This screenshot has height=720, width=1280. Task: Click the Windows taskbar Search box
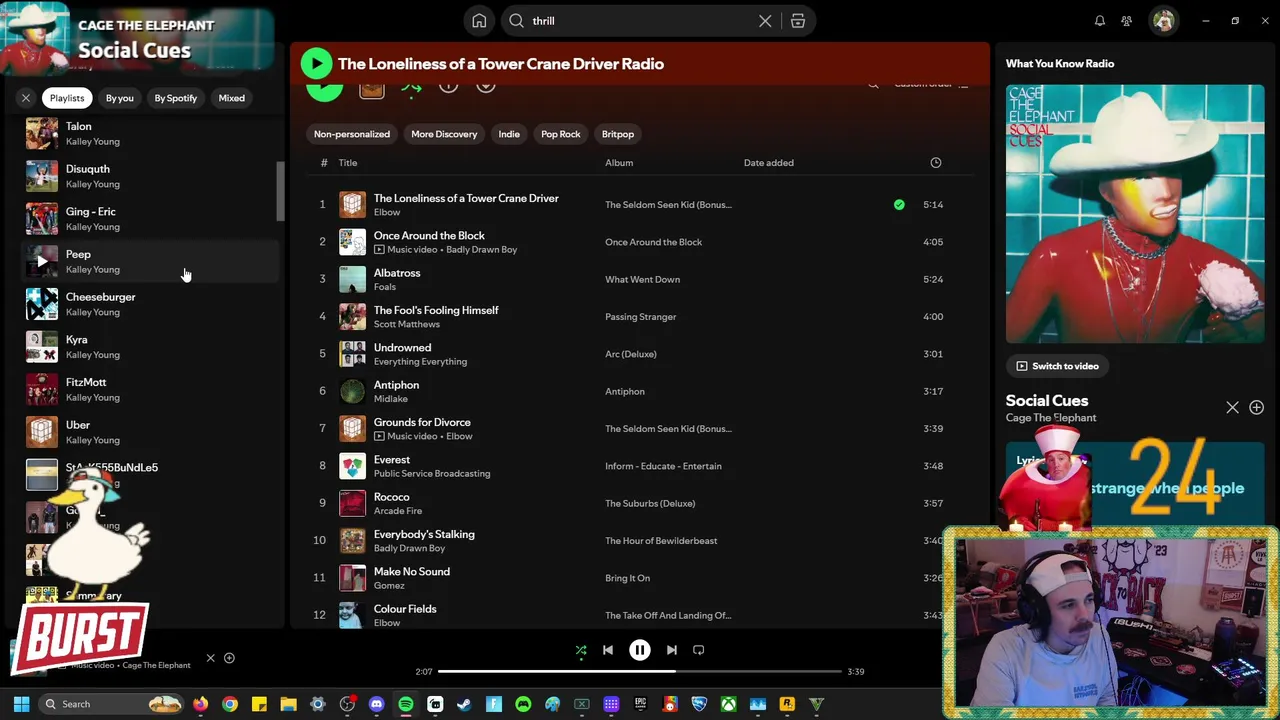pyautogui.click(x=112, y=704)
